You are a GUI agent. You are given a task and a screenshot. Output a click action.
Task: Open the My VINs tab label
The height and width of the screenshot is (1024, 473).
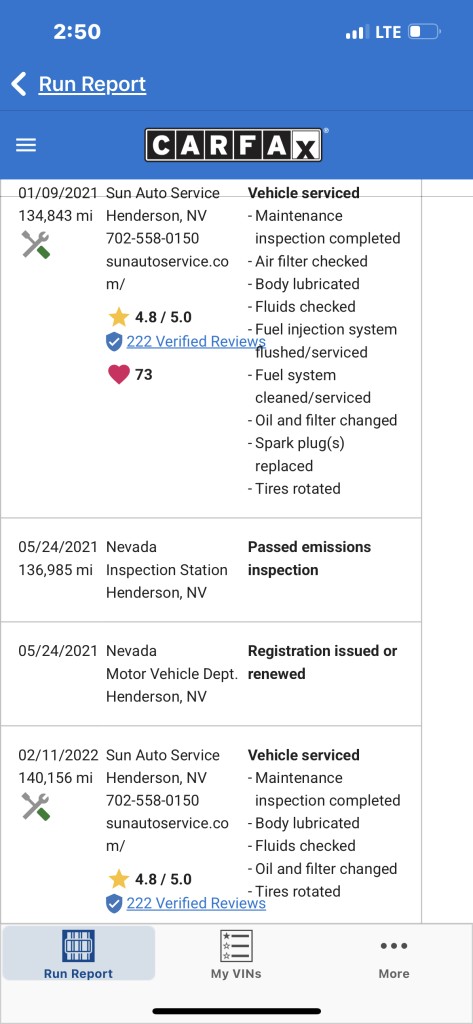(x=236, y=974)
